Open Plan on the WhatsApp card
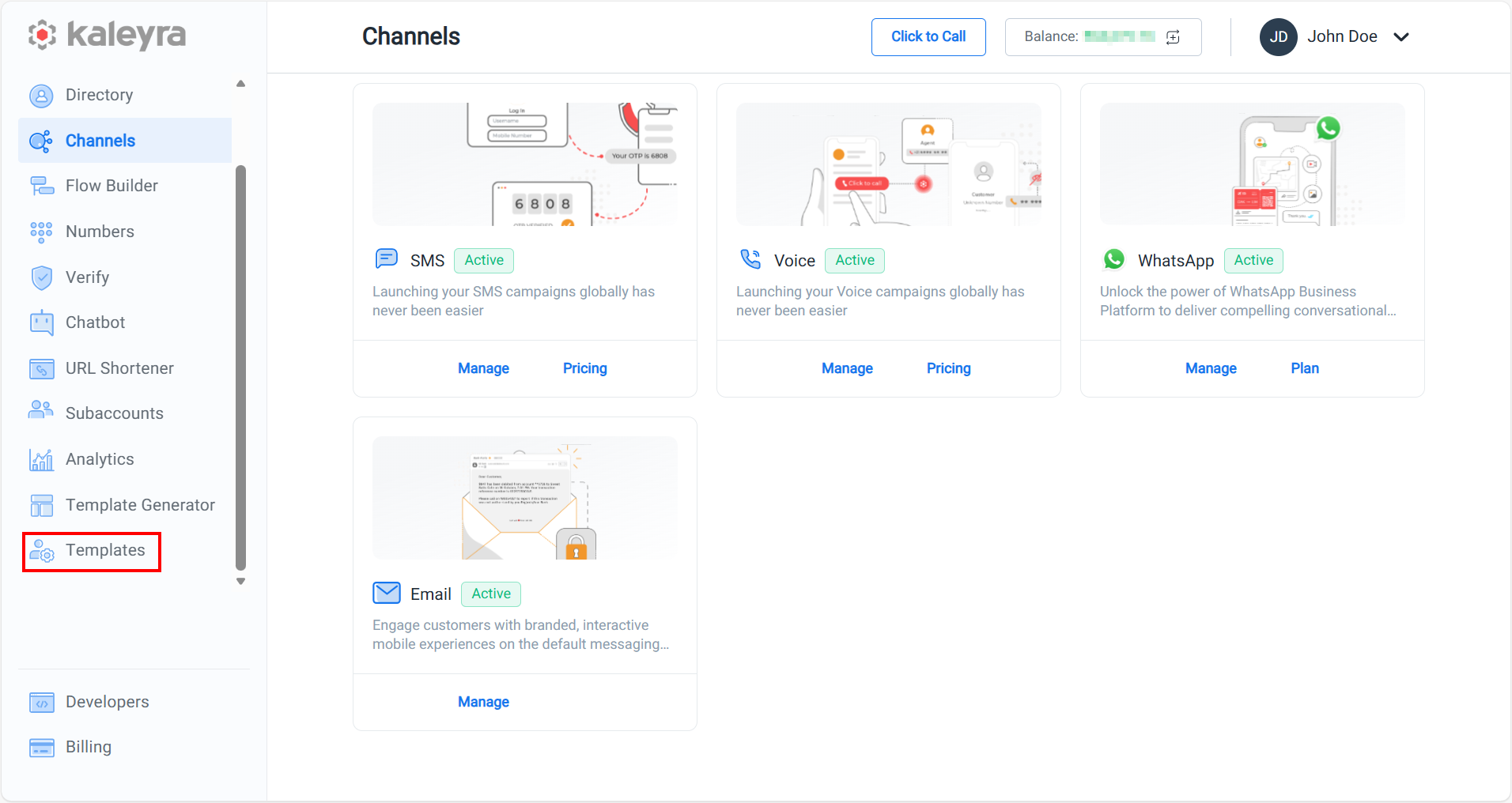The width and height of the screenshot is (1512, 803). 1305,368
